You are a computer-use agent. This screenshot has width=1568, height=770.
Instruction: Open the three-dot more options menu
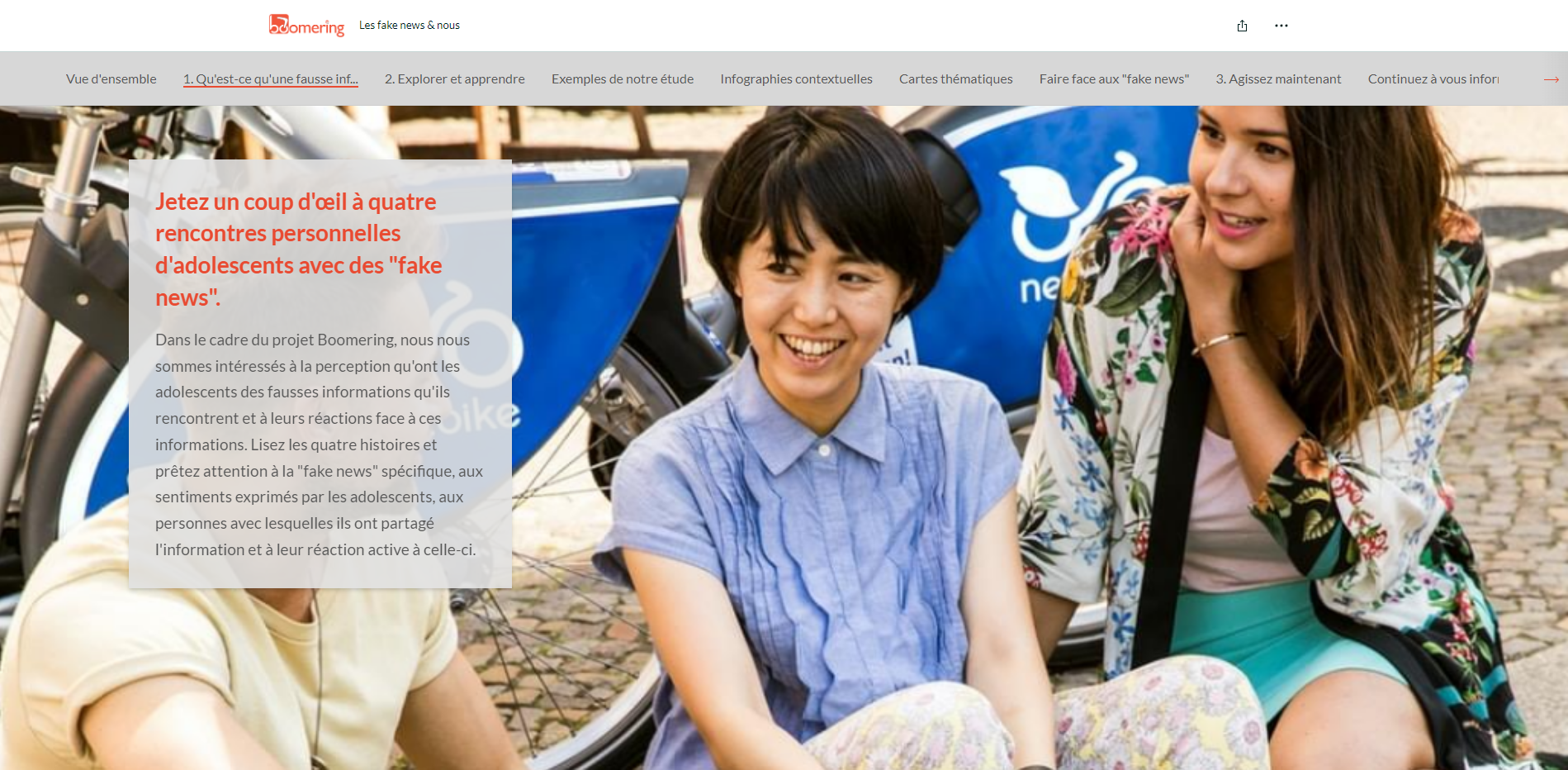point(1281,26)
